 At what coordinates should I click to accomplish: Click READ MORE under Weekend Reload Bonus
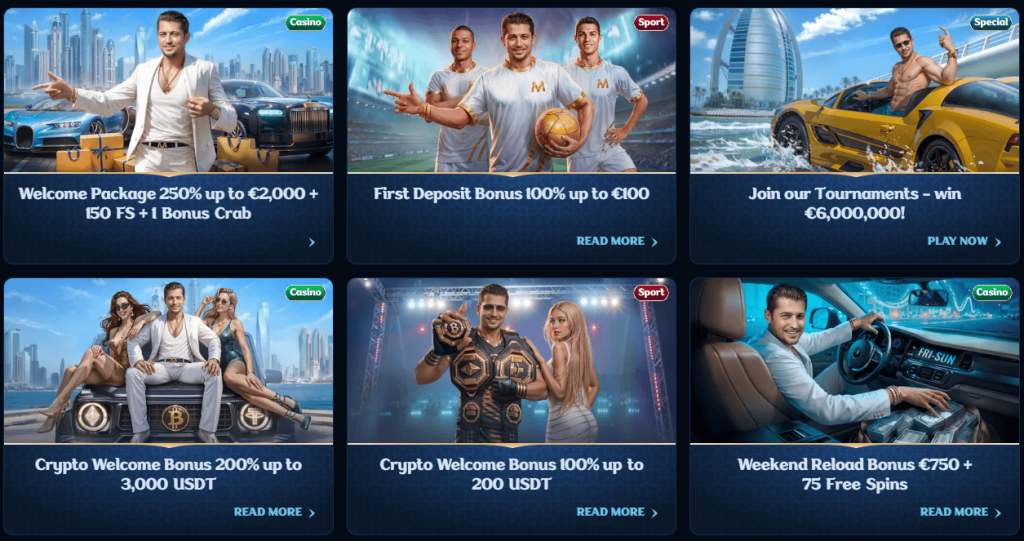click(x=961, y=512)
